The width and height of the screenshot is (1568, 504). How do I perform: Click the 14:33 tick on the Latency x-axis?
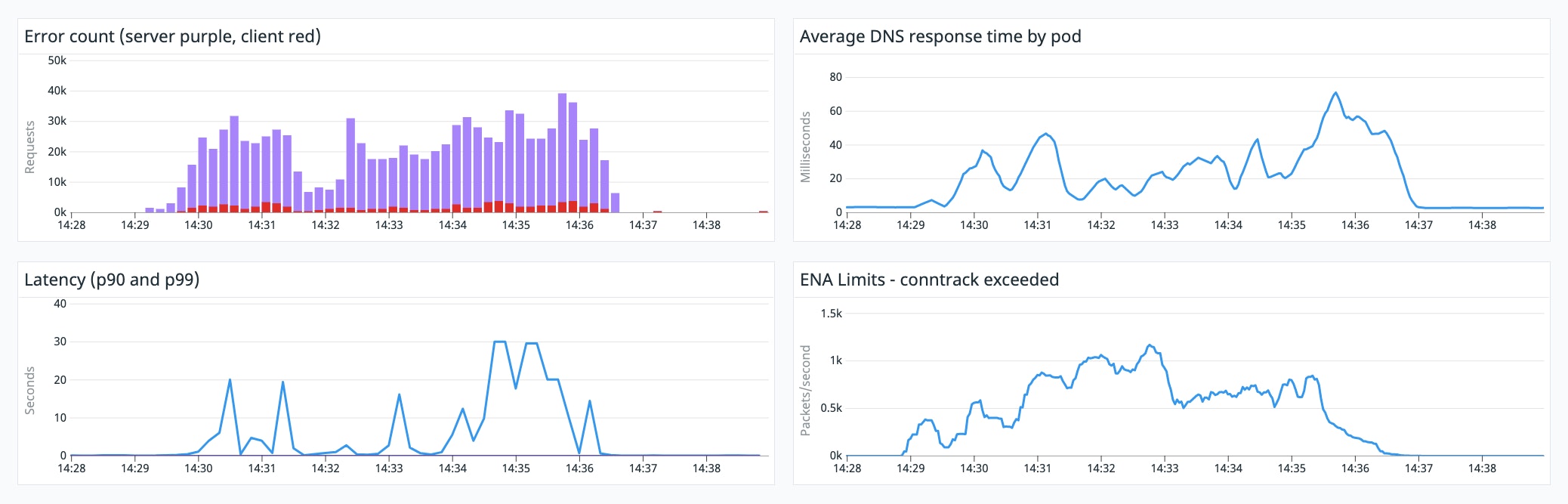(389, 468)
